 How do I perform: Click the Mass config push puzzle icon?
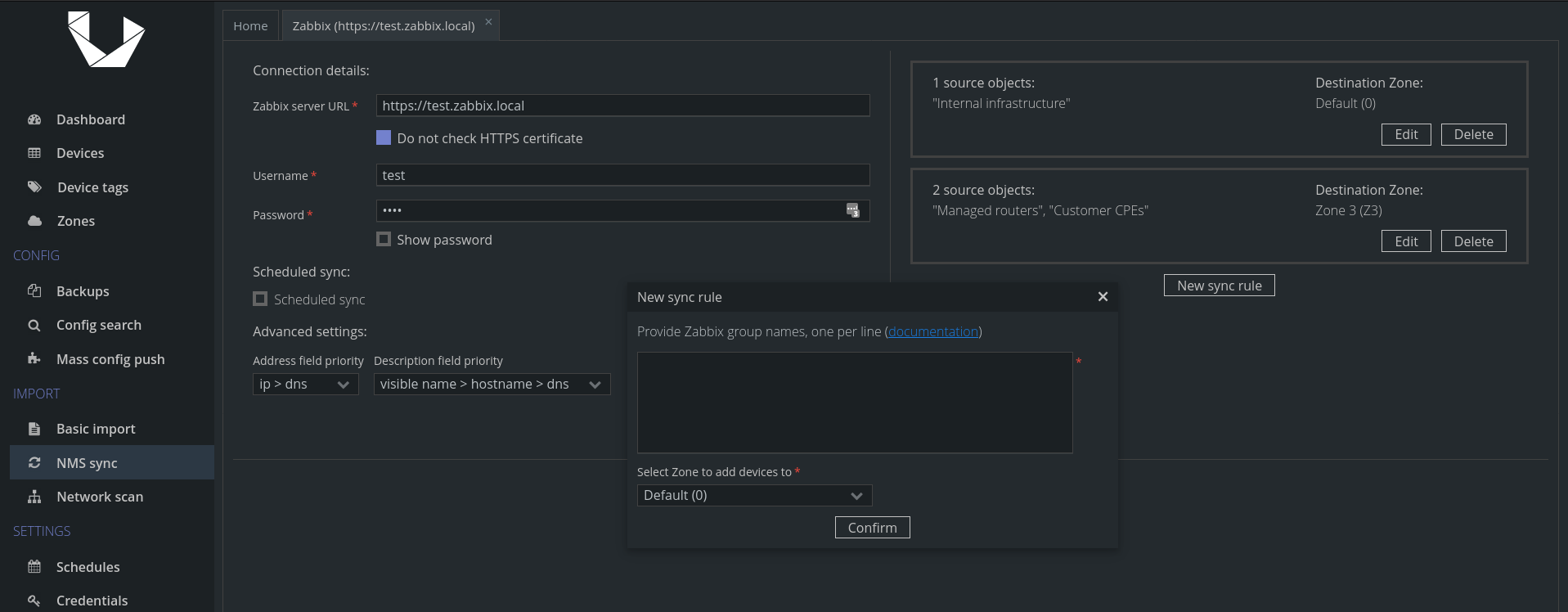pos(34,359)
